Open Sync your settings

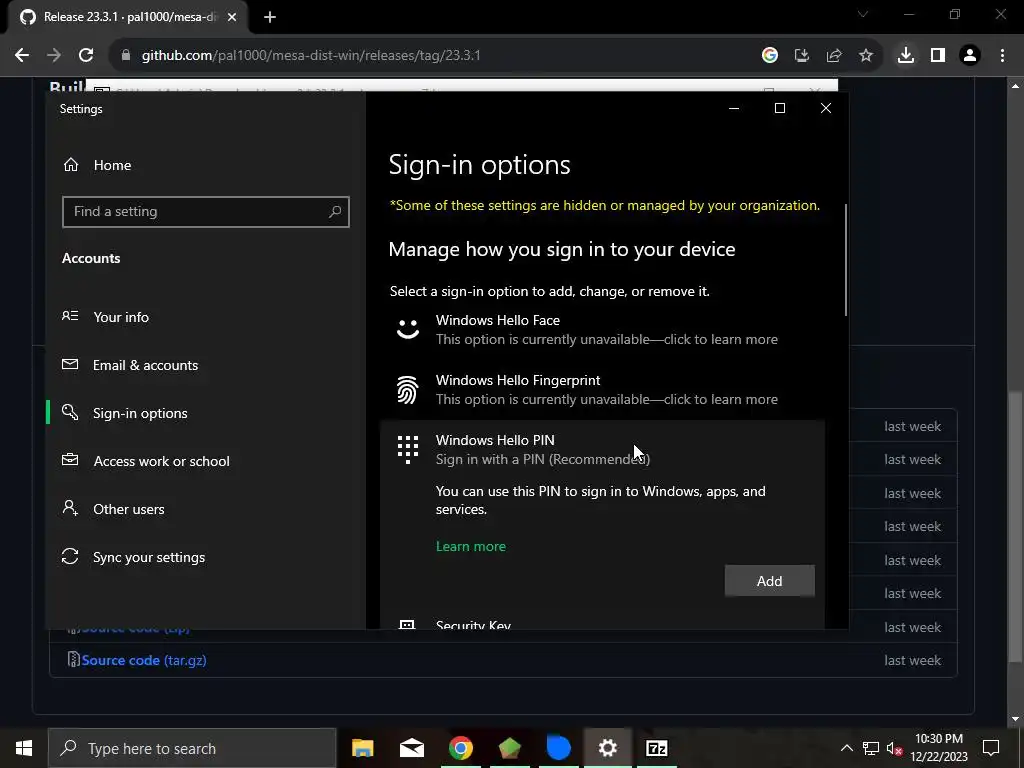tap(149, 557)
